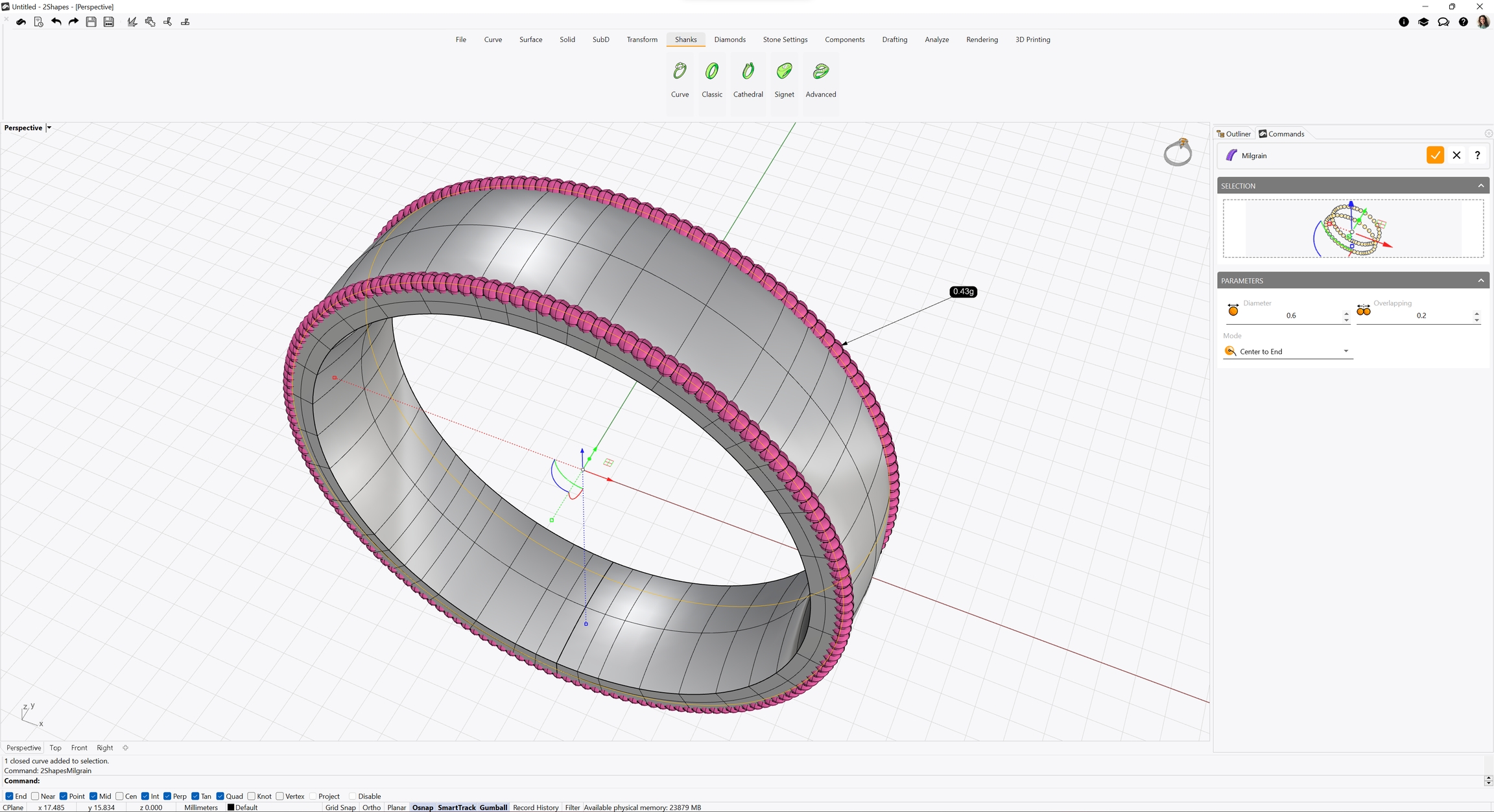Open the Milgrain help question mark

(x=1477, y=156)
